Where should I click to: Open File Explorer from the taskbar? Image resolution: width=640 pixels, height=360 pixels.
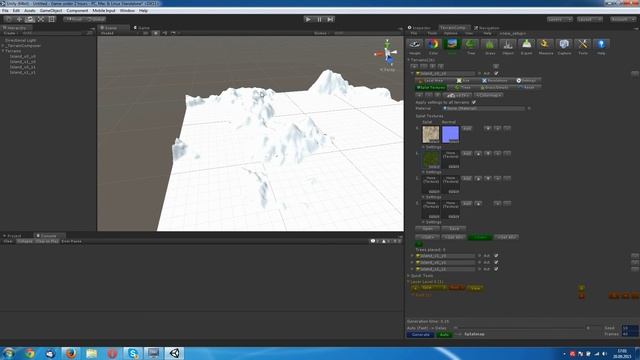click(x=91, y=353)
